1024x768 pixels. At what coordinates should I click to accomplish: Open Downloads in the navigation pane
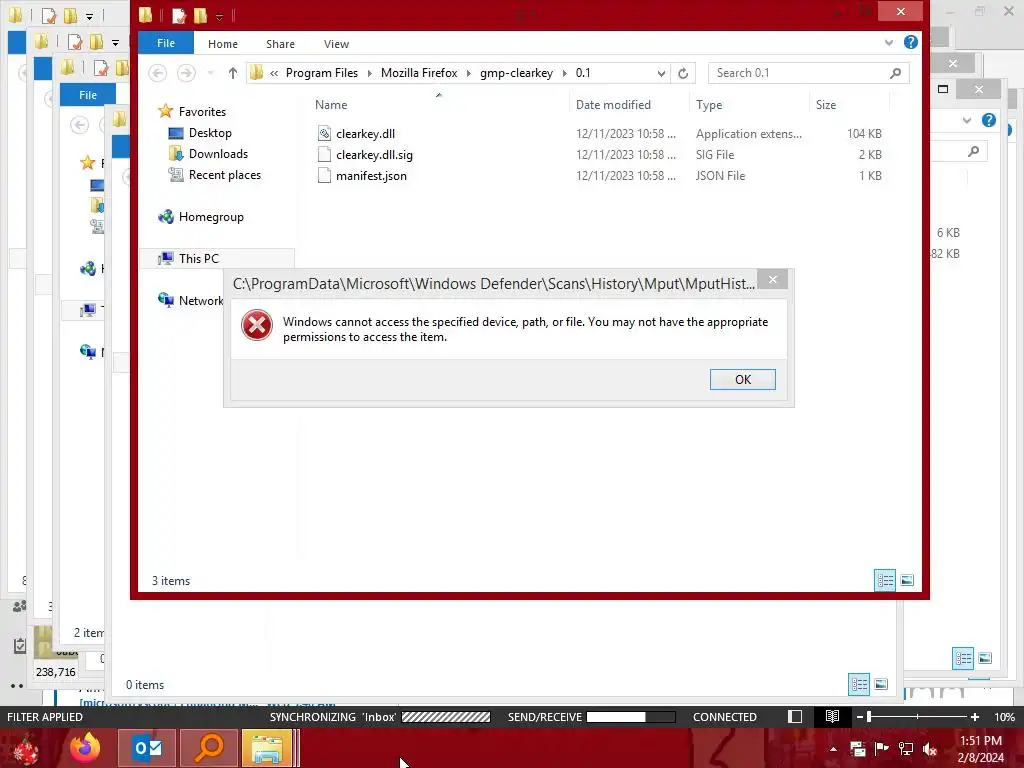[218, 153]
